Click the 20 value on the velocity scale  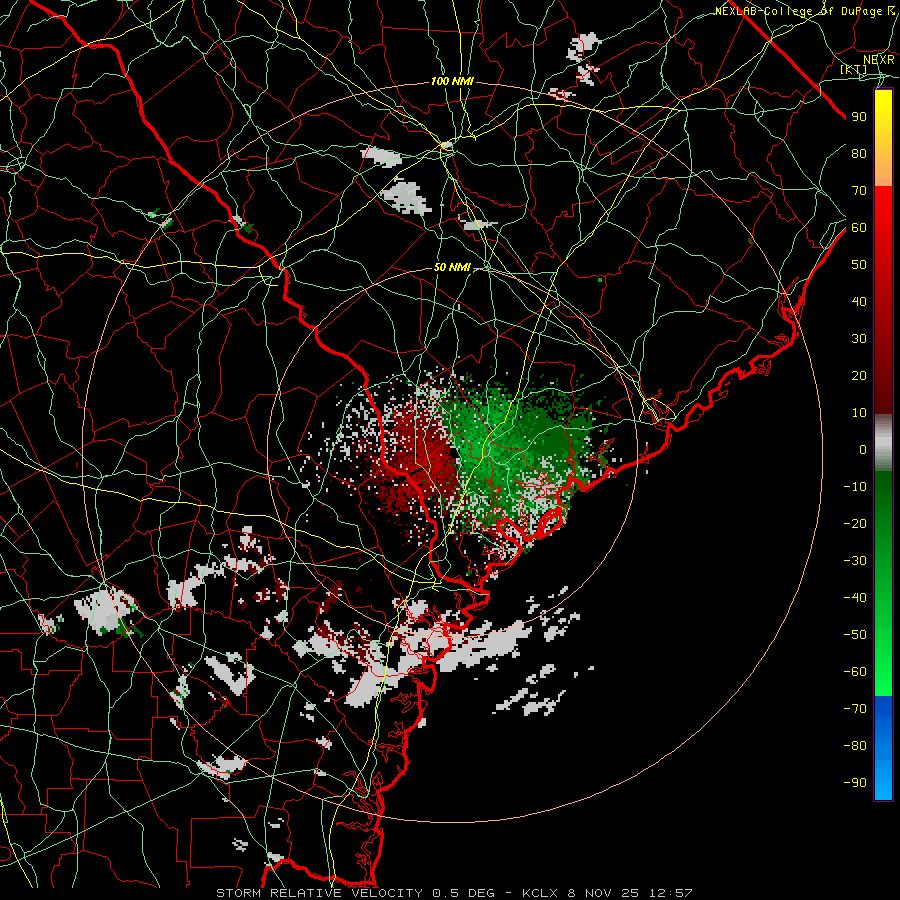pyautogui.click(x=859, y=376)
